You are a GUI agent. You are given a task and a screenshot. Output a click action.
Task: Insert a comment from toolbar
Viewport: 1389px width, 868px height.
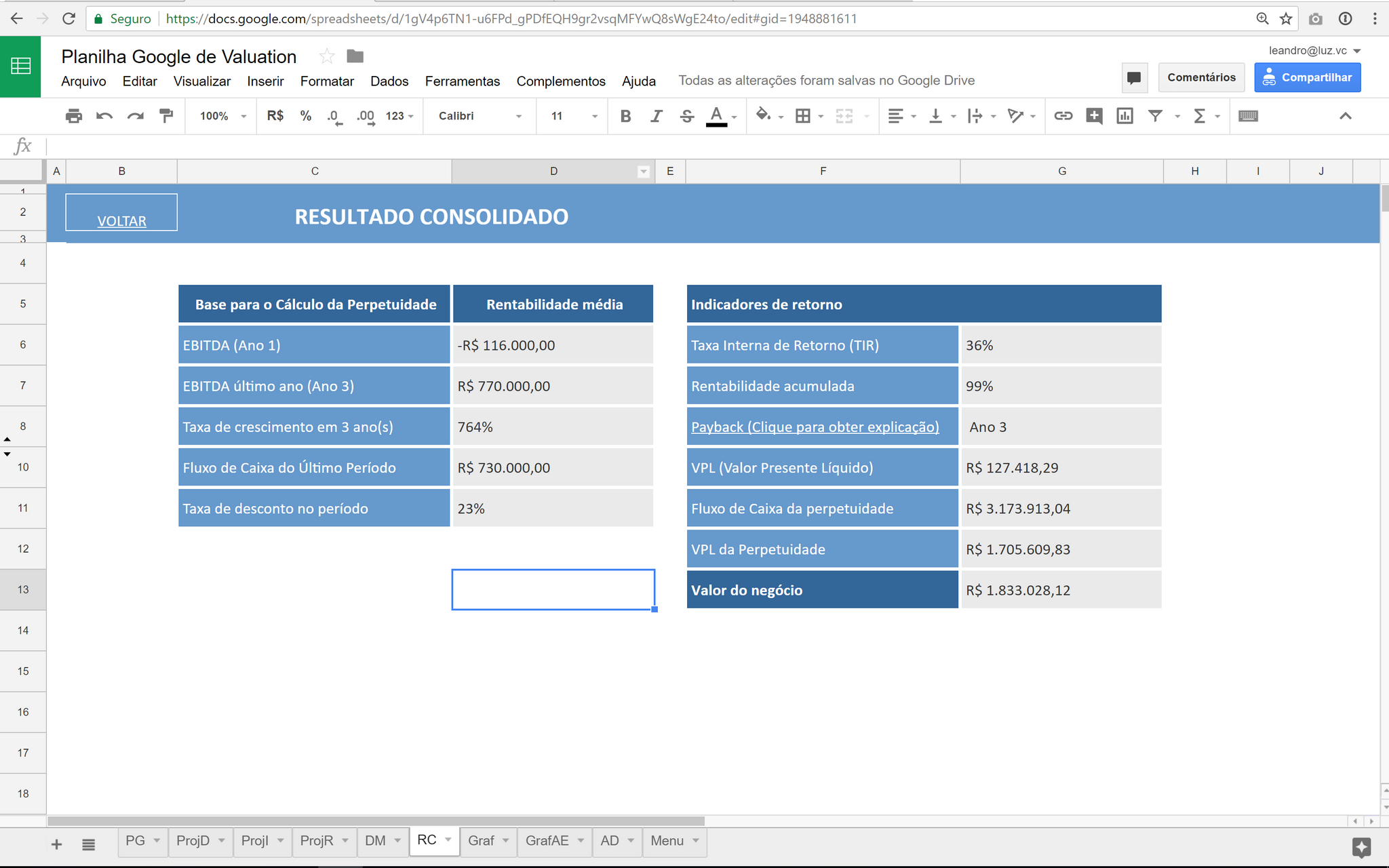1093,116
